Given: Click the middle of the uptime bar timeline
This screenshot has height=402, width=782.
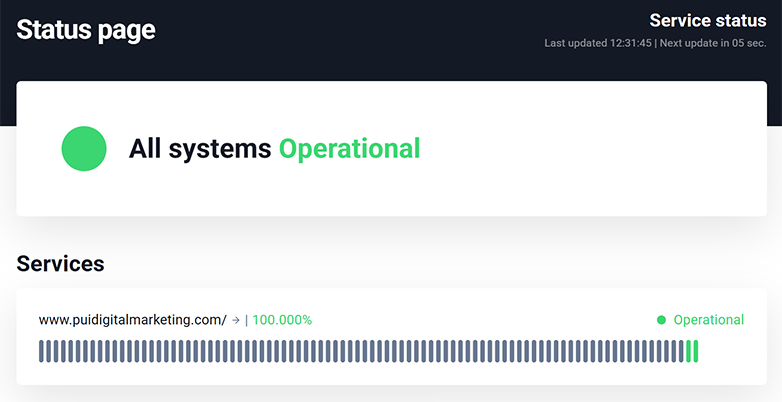Looking at the screenshot, I should 368,351.
